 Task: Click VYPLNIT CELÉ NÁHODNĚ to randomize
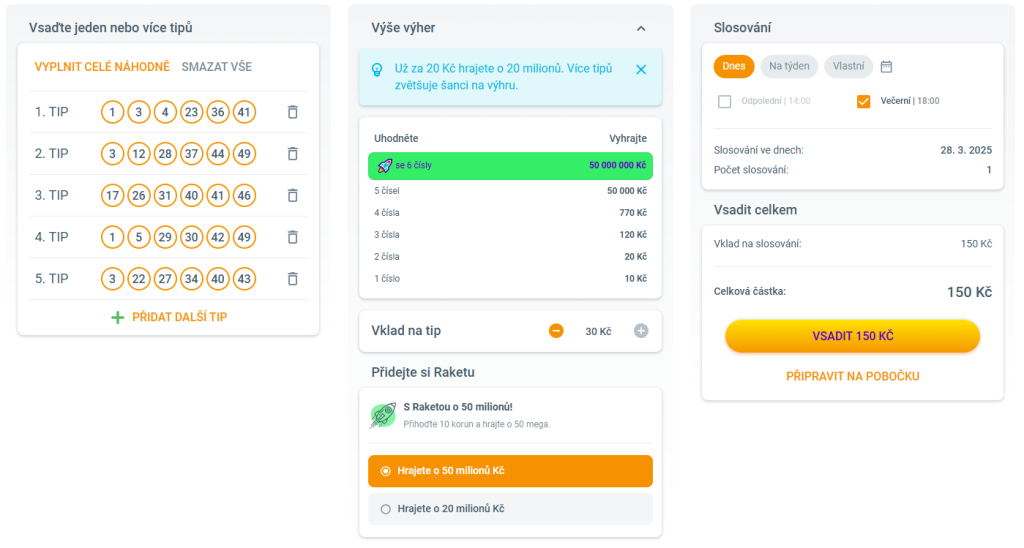point(102,67)
